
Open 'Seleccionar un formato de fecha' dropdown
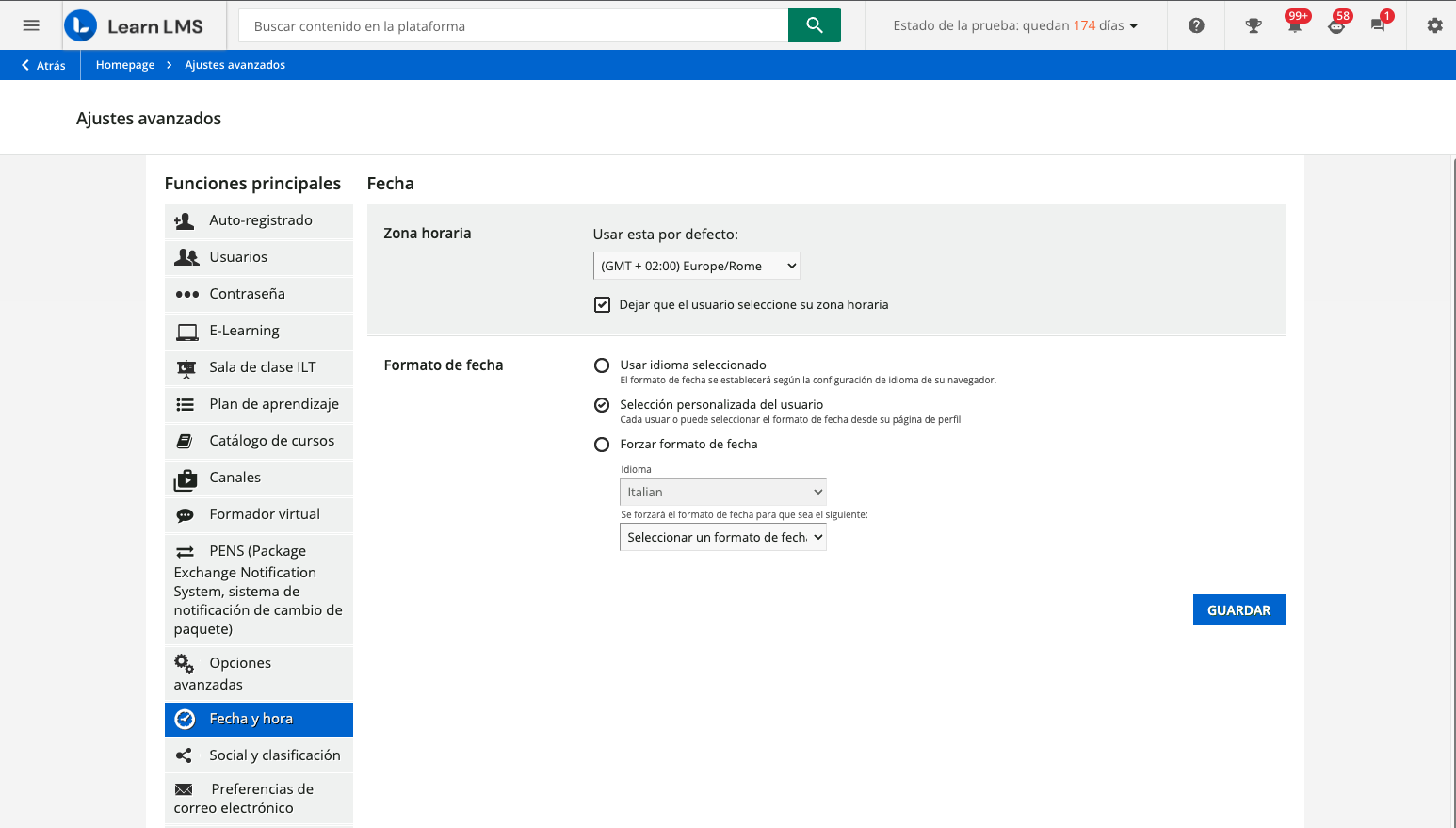723,537
